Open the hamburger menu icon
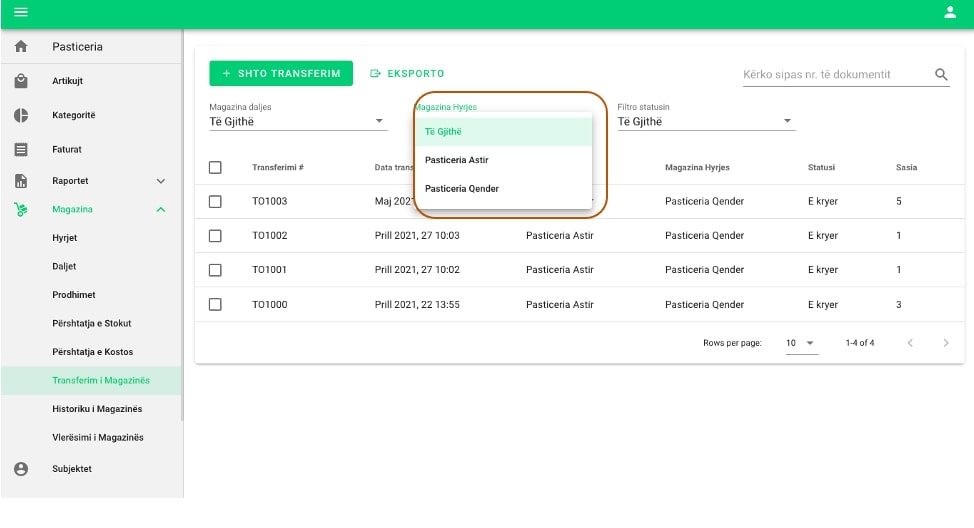Viewport: 974px width, 528px height. 20,13
